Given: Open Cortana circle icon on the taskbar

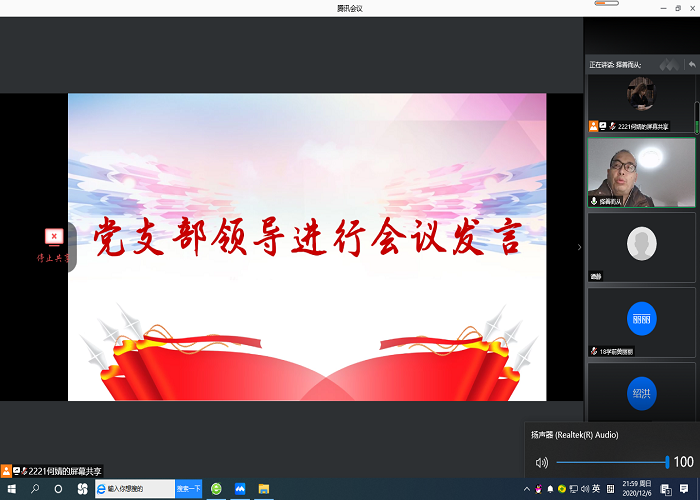Looking at the screenshot, I should pos(59,489).
